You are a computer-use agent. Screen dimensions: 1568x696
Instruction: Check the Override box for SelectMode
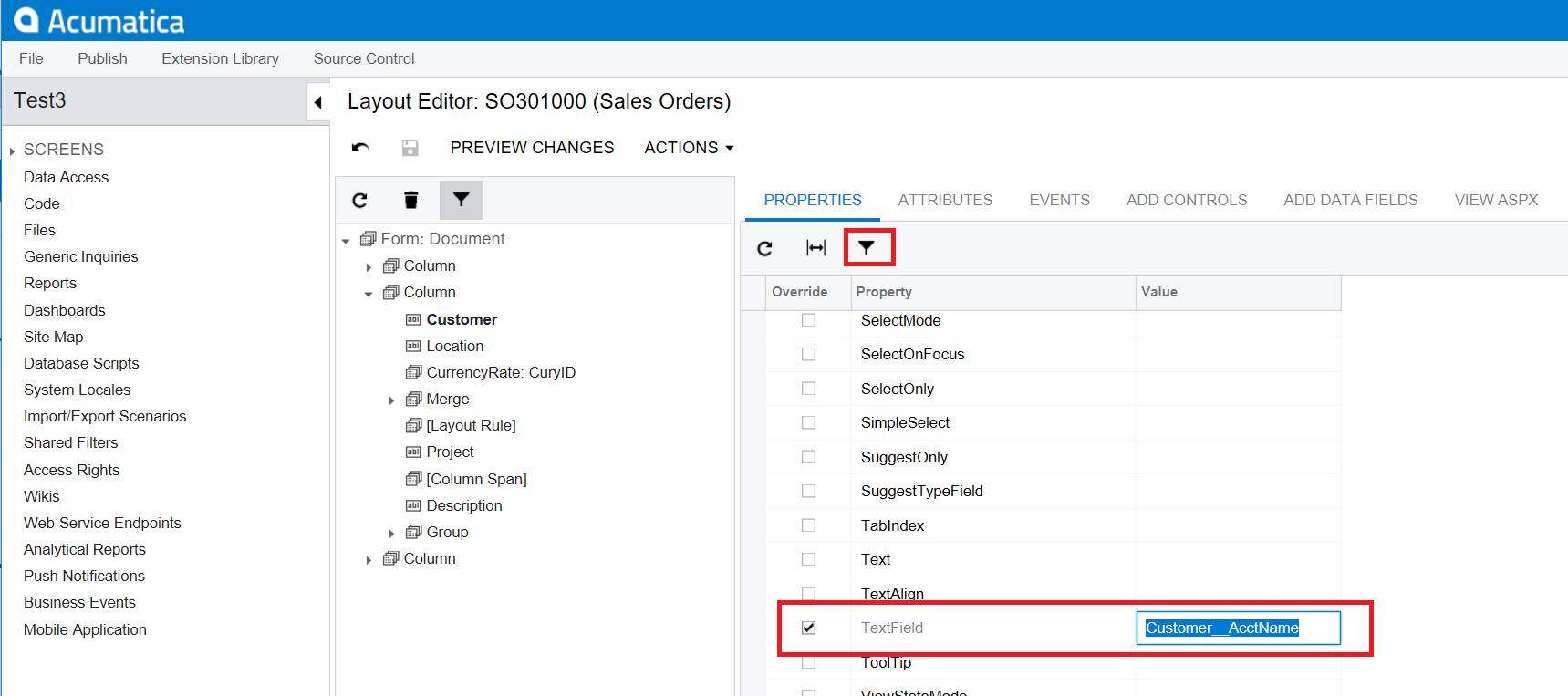pos(808,320)
